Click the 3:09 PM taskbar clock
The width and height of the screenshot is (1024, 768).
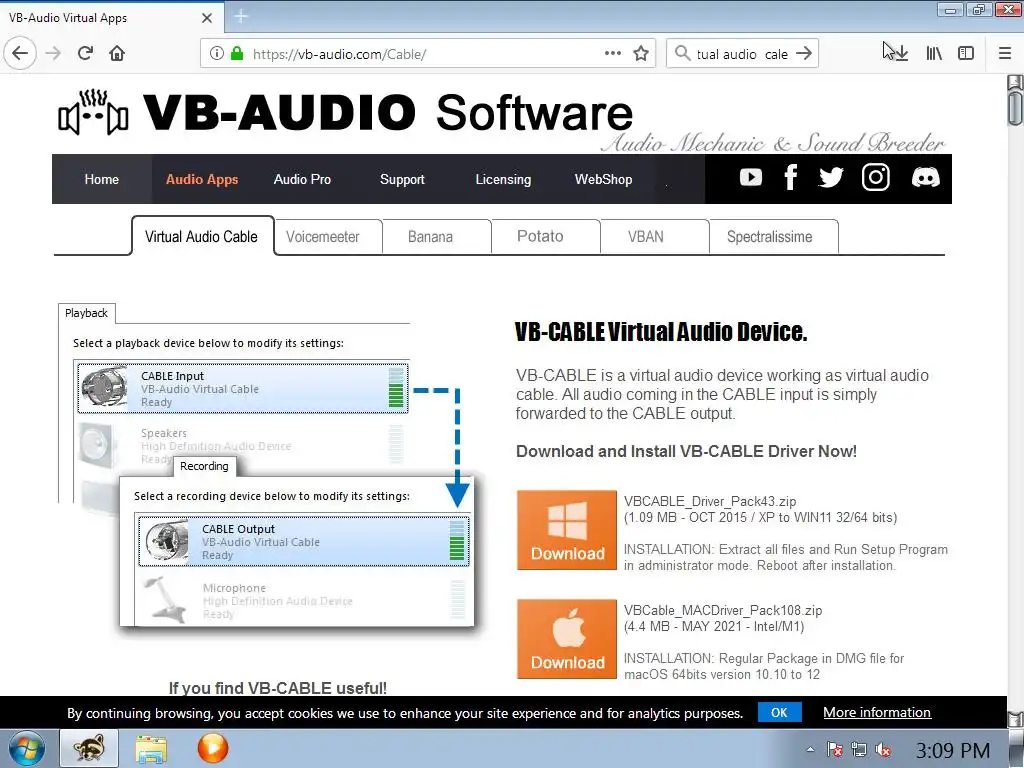[x=953, y=750]
